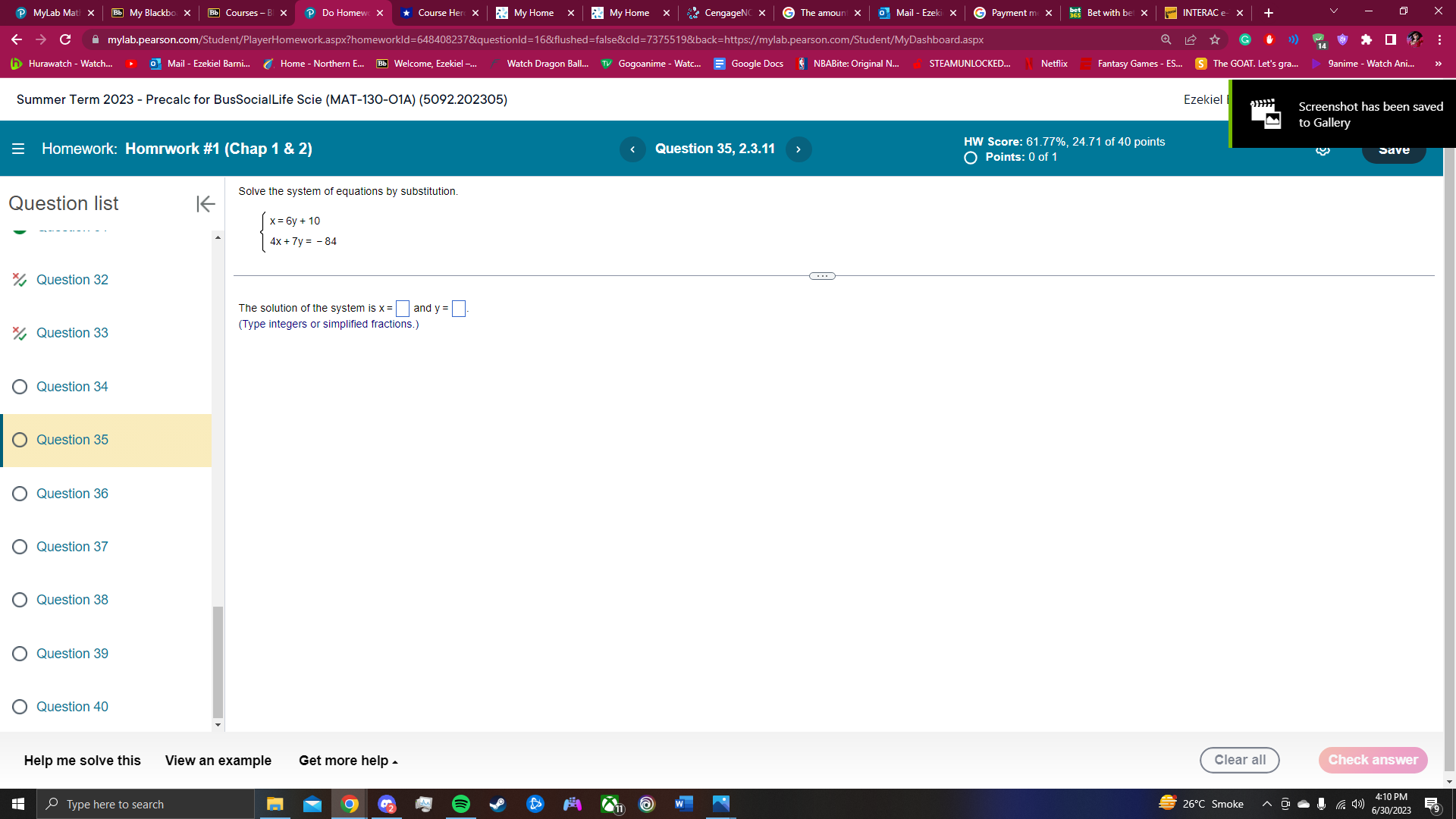Reload the page in the browser
Screen dimensions: 1456x819
(x=65, y=39)
